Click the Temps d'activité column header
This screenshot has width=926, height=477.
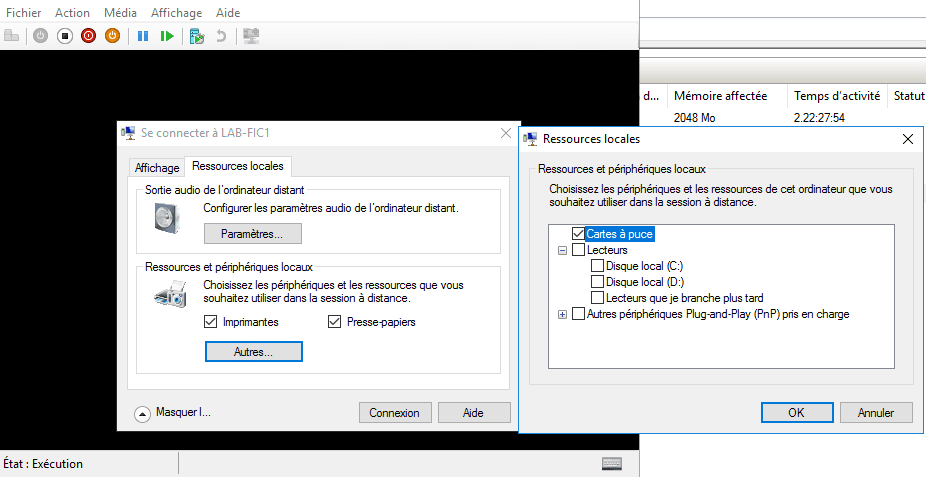pos(837,96)
